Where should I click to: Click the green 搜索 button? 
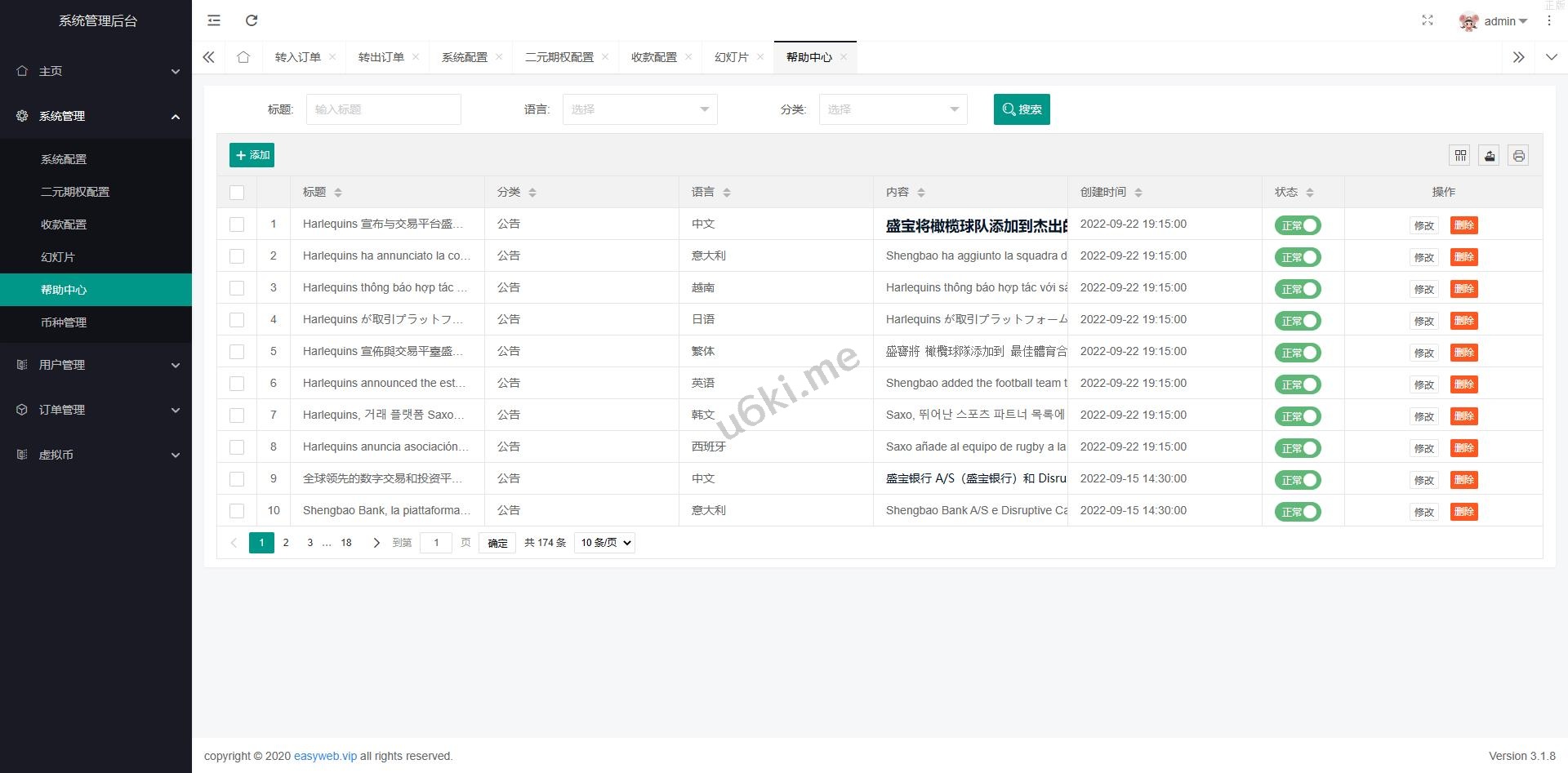[x=1021, y=109]
